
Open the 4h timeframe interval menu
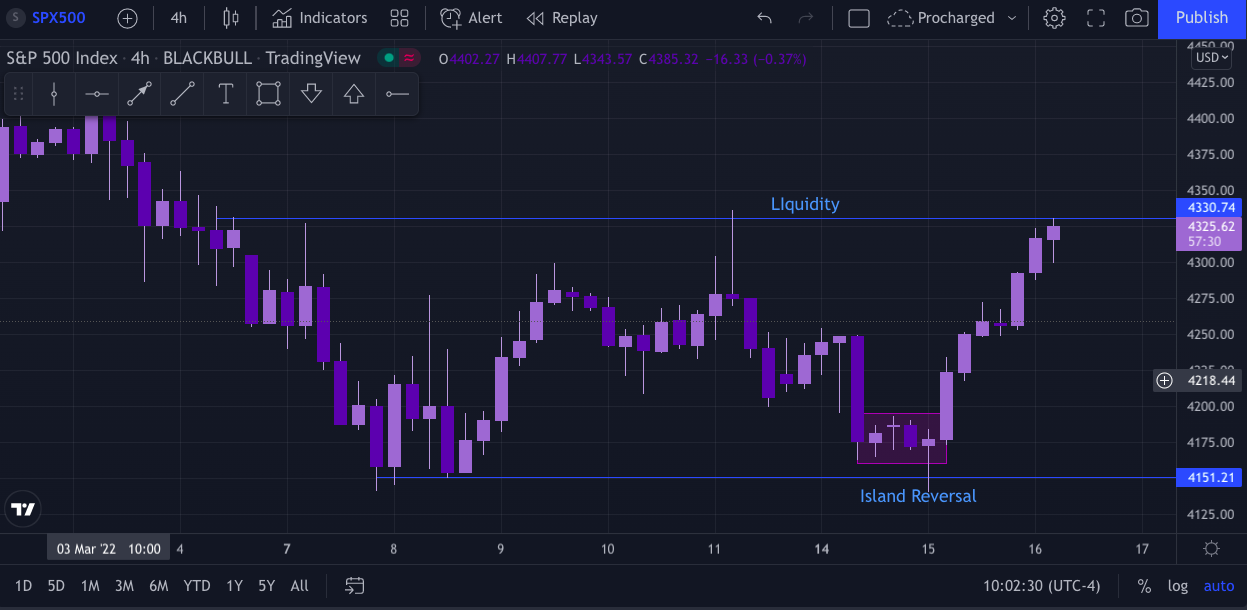[178, 18]
